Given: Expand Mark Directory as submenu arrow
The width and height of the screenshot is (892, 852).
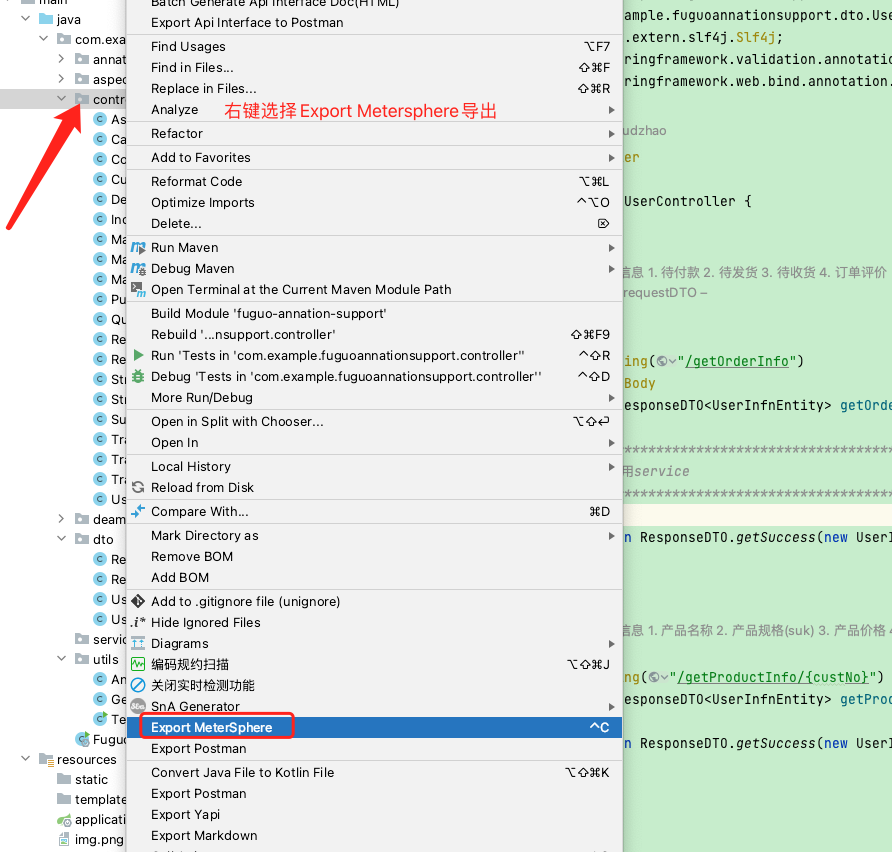Looking at the screenshot, I should pyautogui.click(x=612, y=536).
